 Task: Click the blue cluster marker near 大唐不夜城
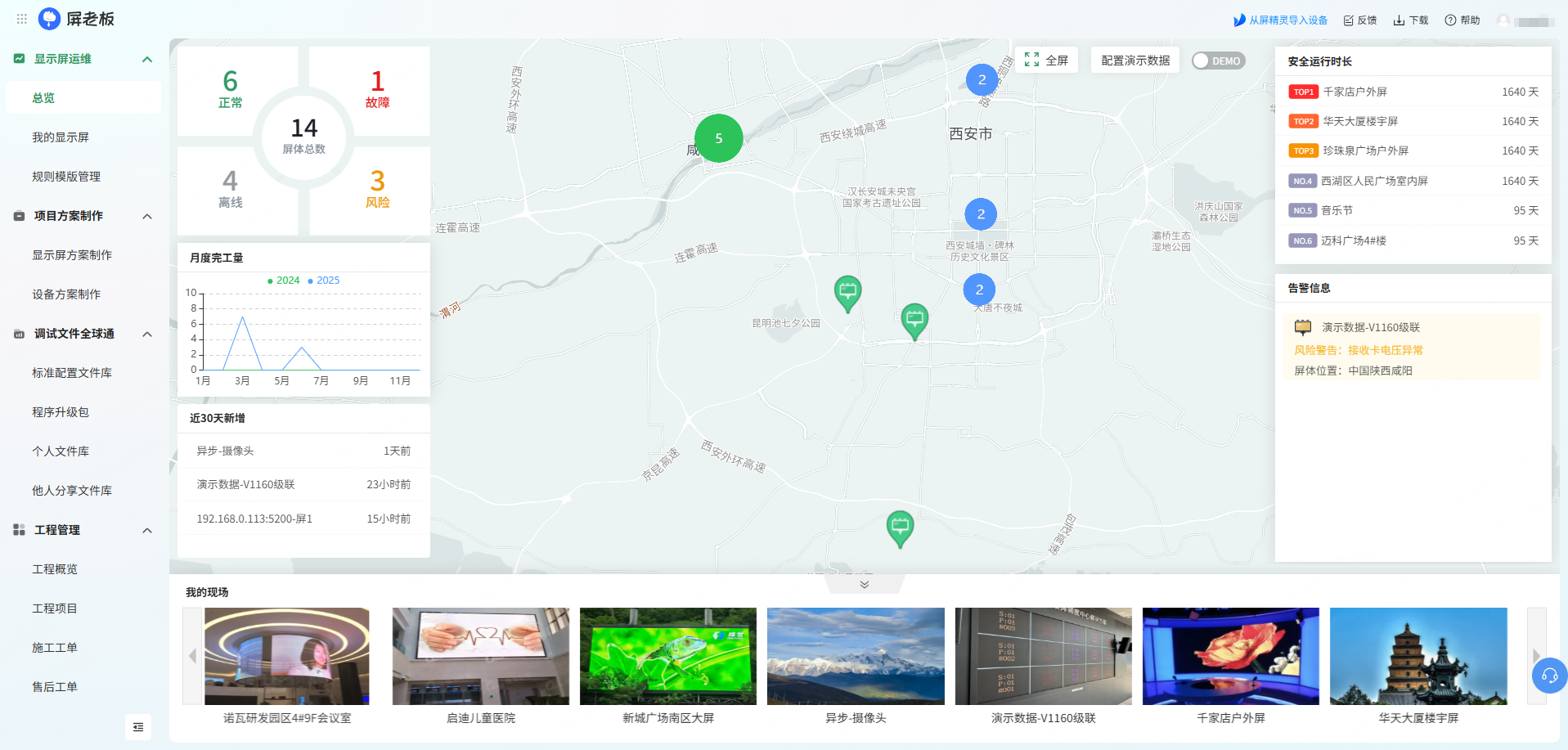(x=979, y=290)
